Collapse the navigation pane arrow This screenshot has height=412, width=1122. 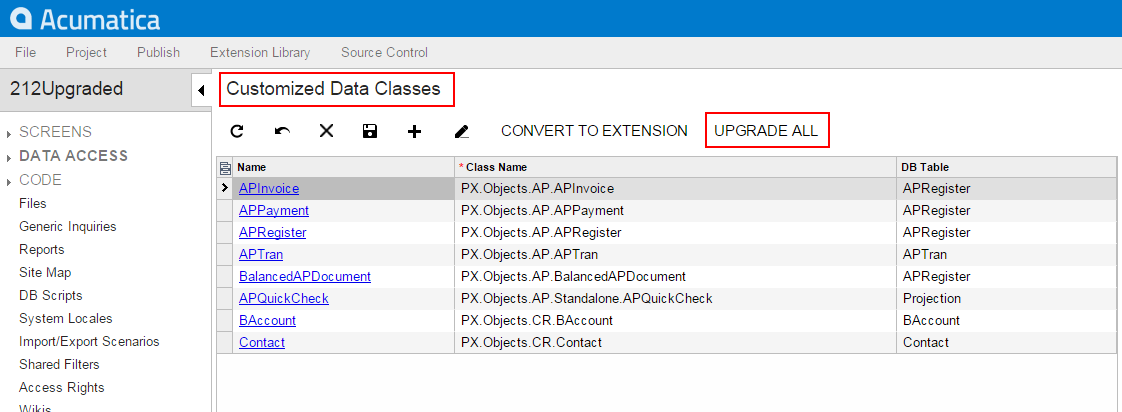coord(200,90)
